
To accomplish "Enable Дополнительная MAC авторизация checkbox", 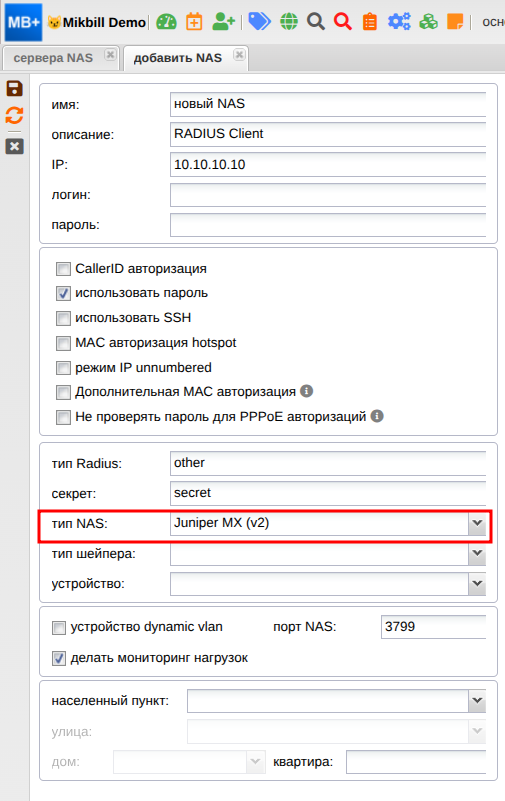I will tap(63, 392).
